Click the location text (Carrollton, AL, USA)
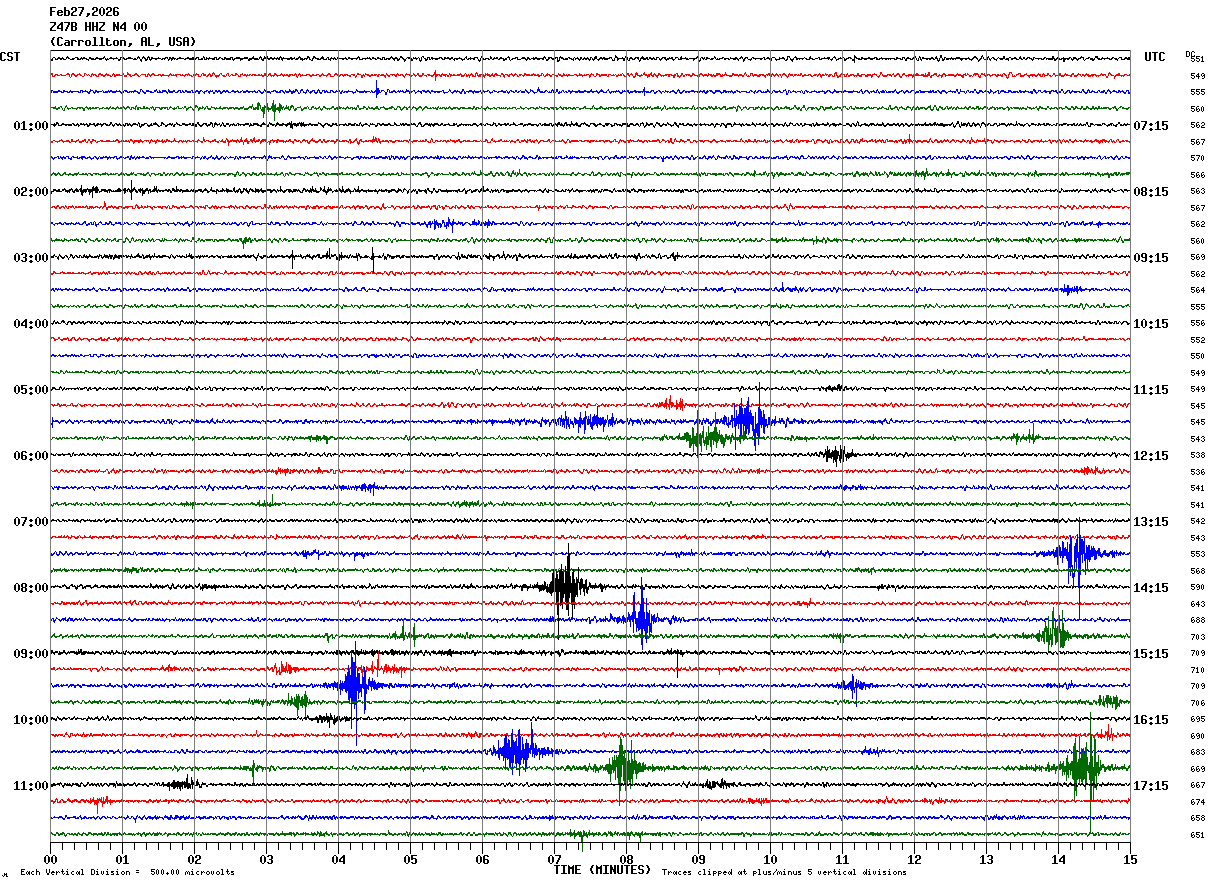 (123, 42)
